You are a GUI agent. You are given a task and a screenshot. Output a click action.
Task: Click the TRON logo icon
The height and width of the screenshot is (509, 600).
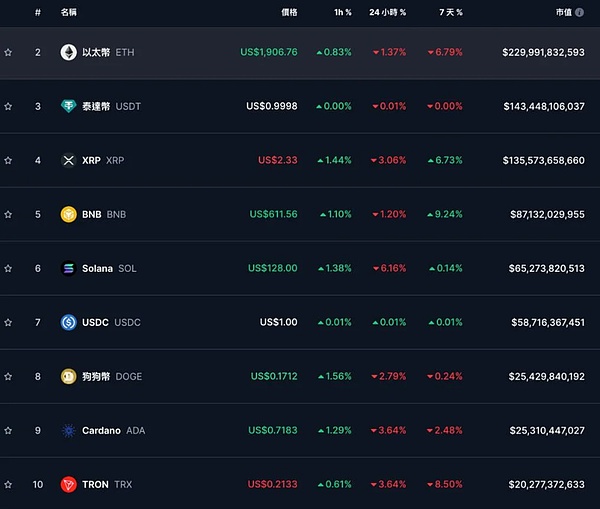click(x=69, y=484)
